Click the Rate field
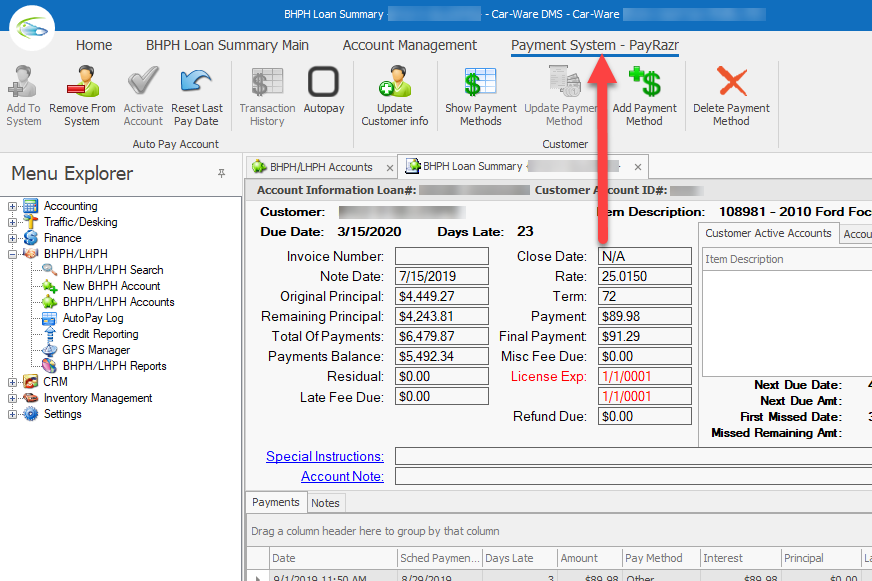The width and height of the screenshot is (872, 581). pyautogui.click(x=645, y=276)
